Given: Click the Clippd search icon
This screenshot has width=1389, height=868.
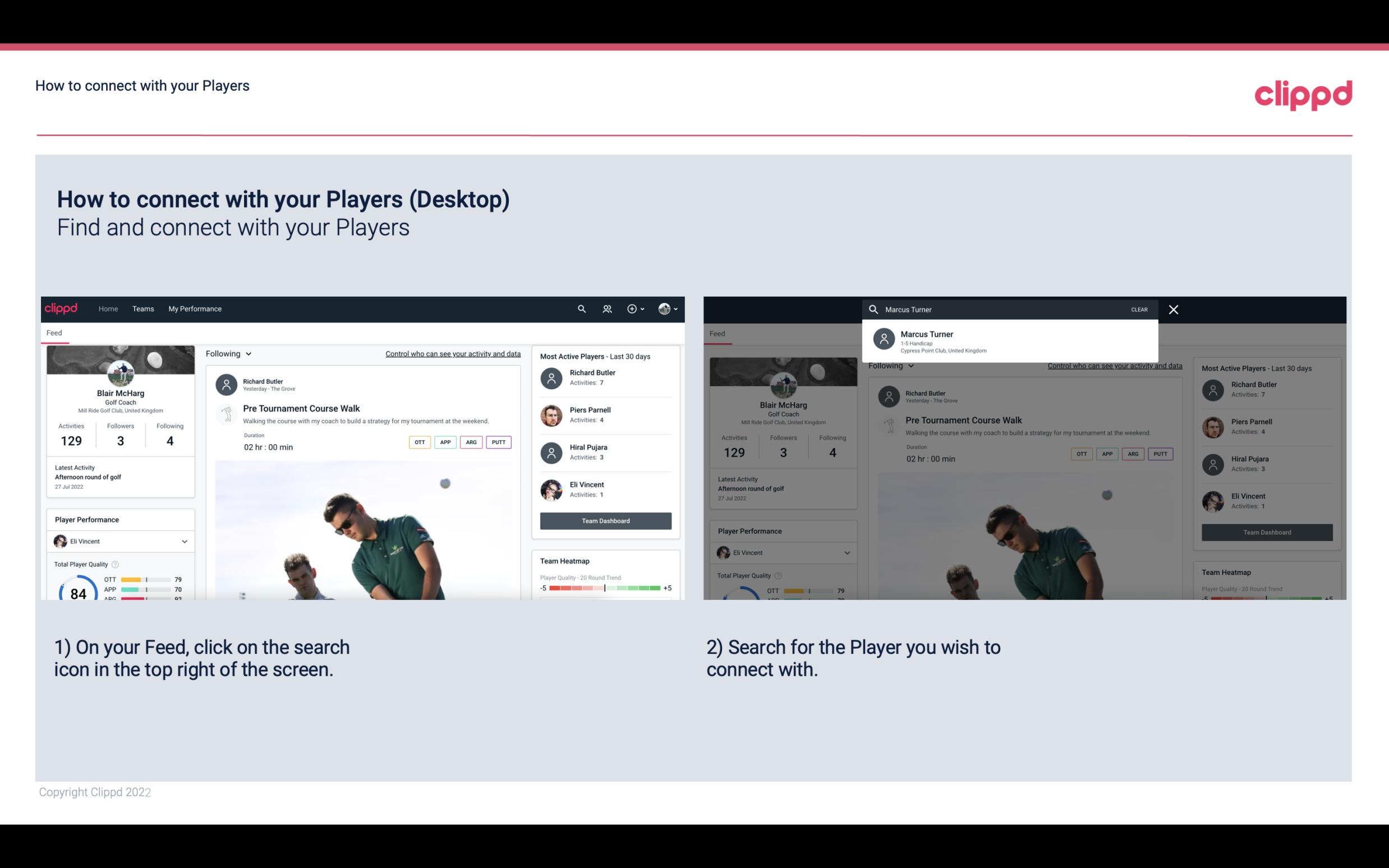Looking at the screenshot, I should point(581,308).
